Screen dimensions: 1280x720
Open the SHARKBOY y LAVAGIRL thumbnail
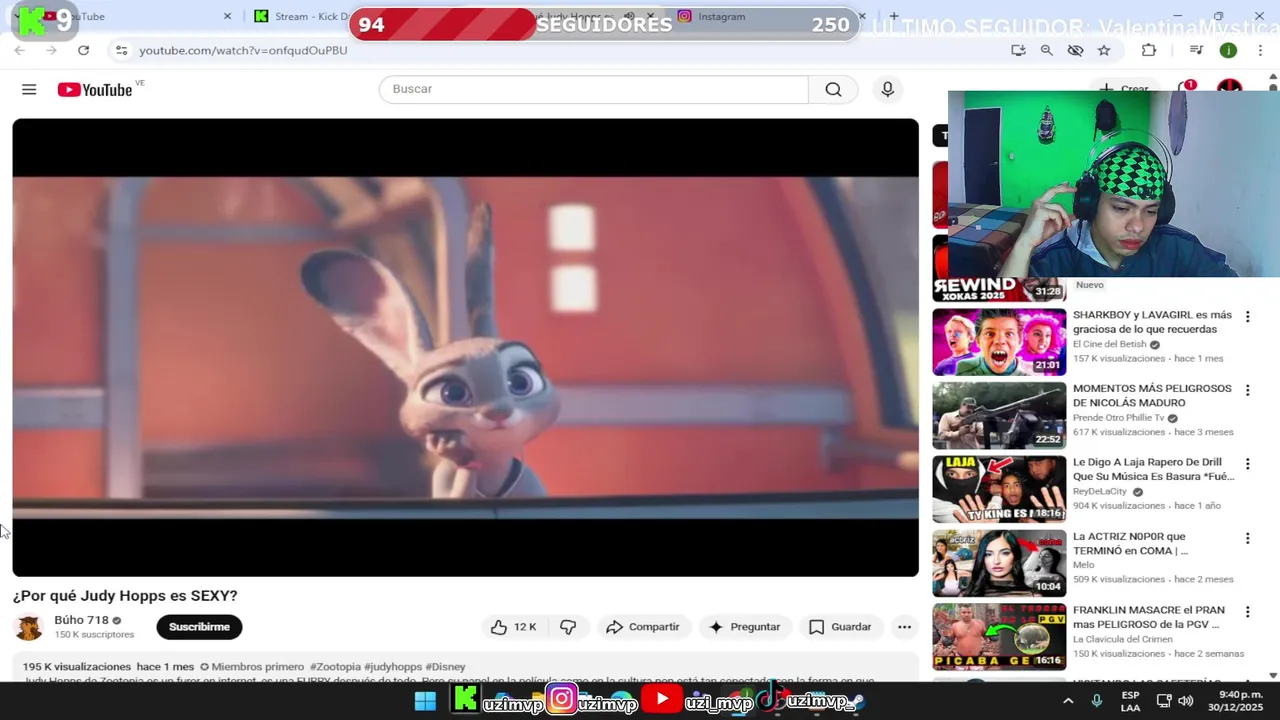999,342
